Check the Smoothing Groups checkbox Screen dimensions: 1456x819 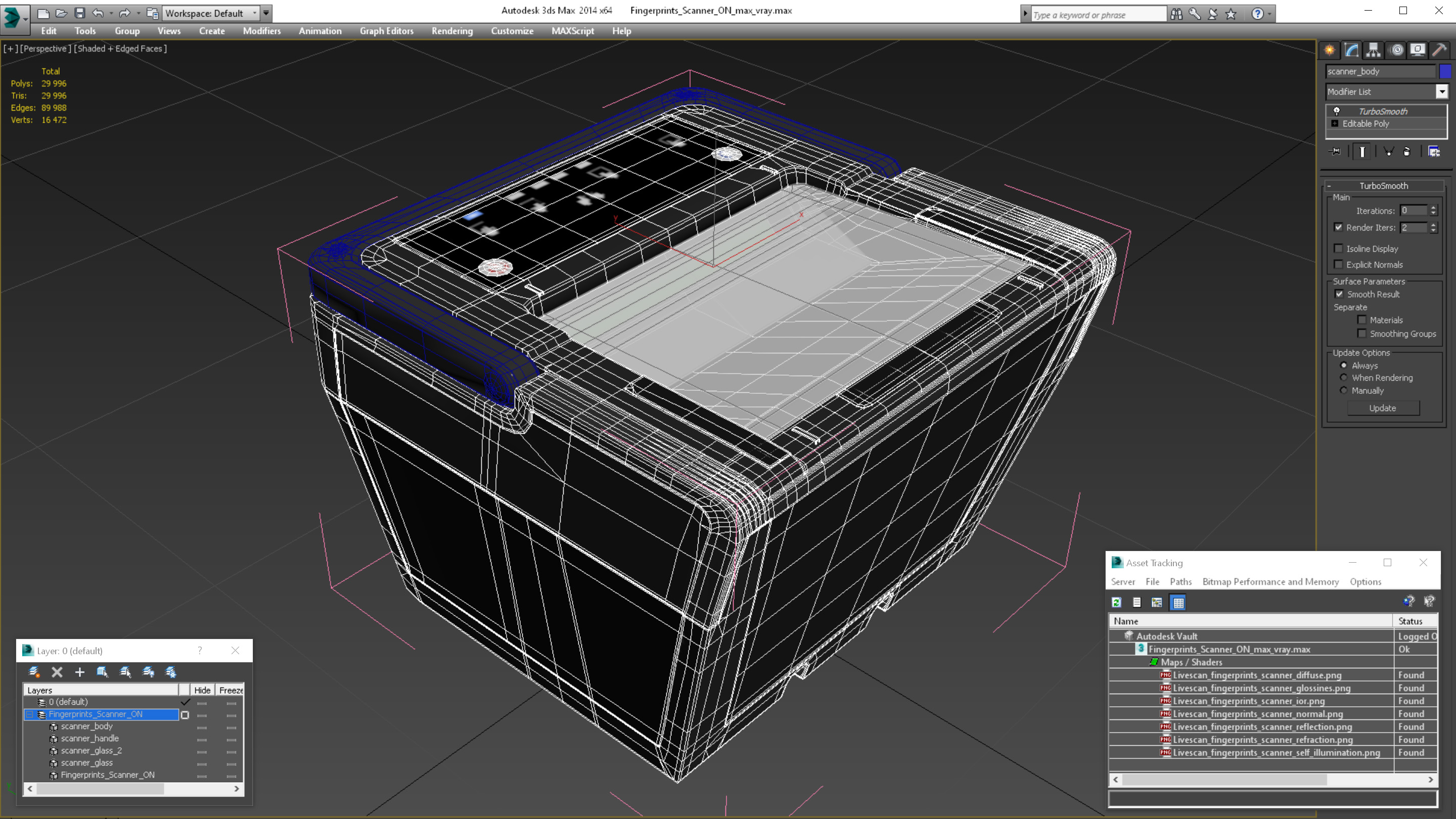pyautogui.click(x=1361, y=334)
